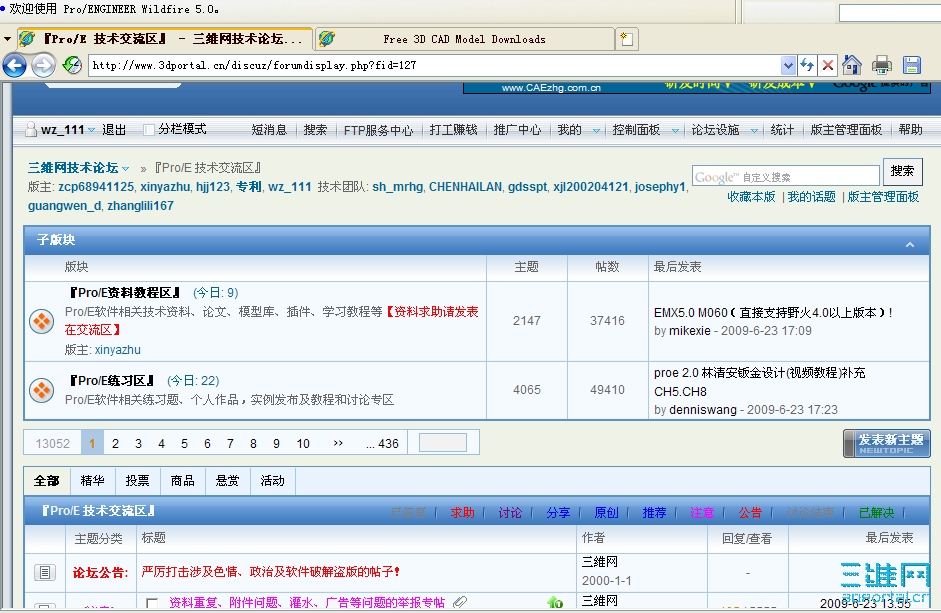Click the 搜索 button next to Google field

pyautogui.click(x=902, y=172)
